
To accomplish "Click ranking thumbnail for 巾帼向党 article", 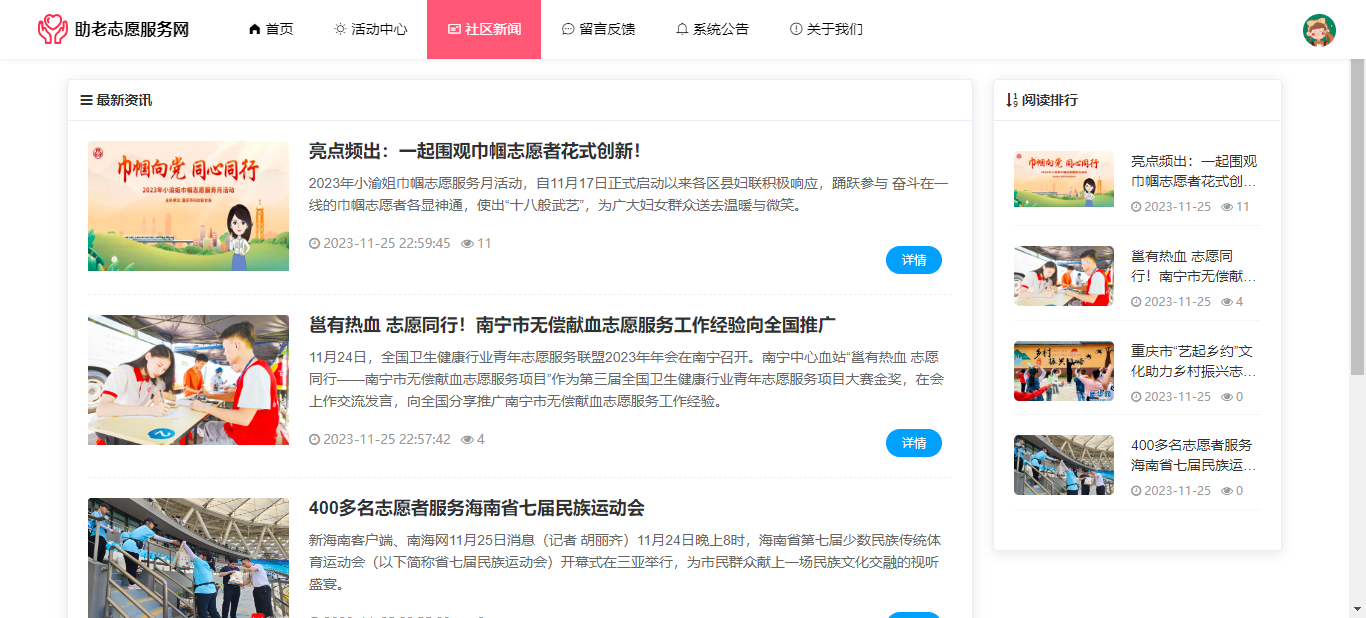I will pyautogui.click(x=1064, y=179).
